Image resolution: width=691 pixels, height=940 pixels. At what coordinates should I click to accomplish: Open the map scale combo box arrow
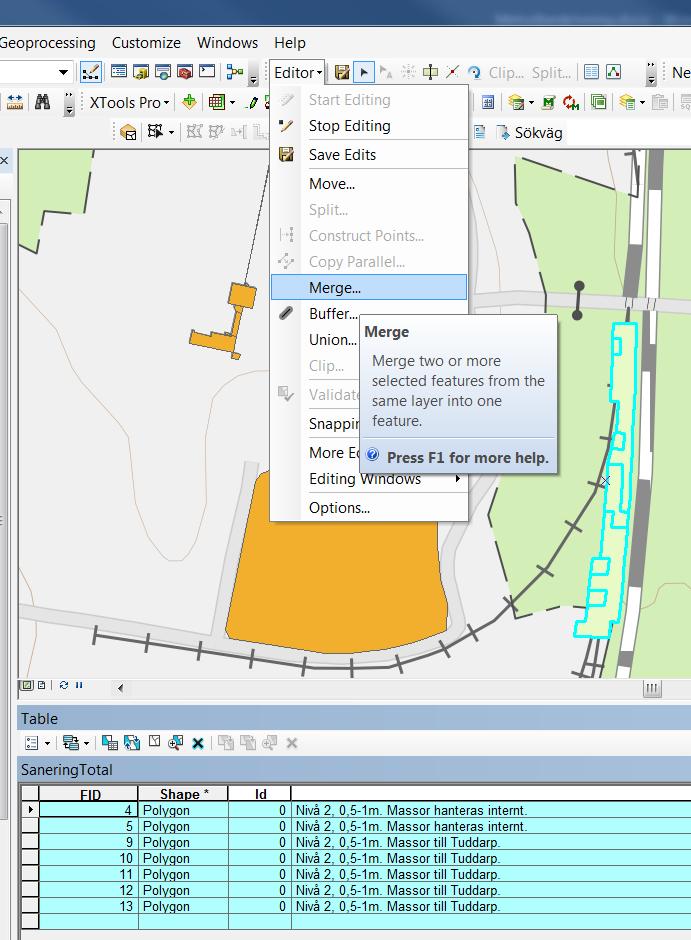[x=63, y=73]
